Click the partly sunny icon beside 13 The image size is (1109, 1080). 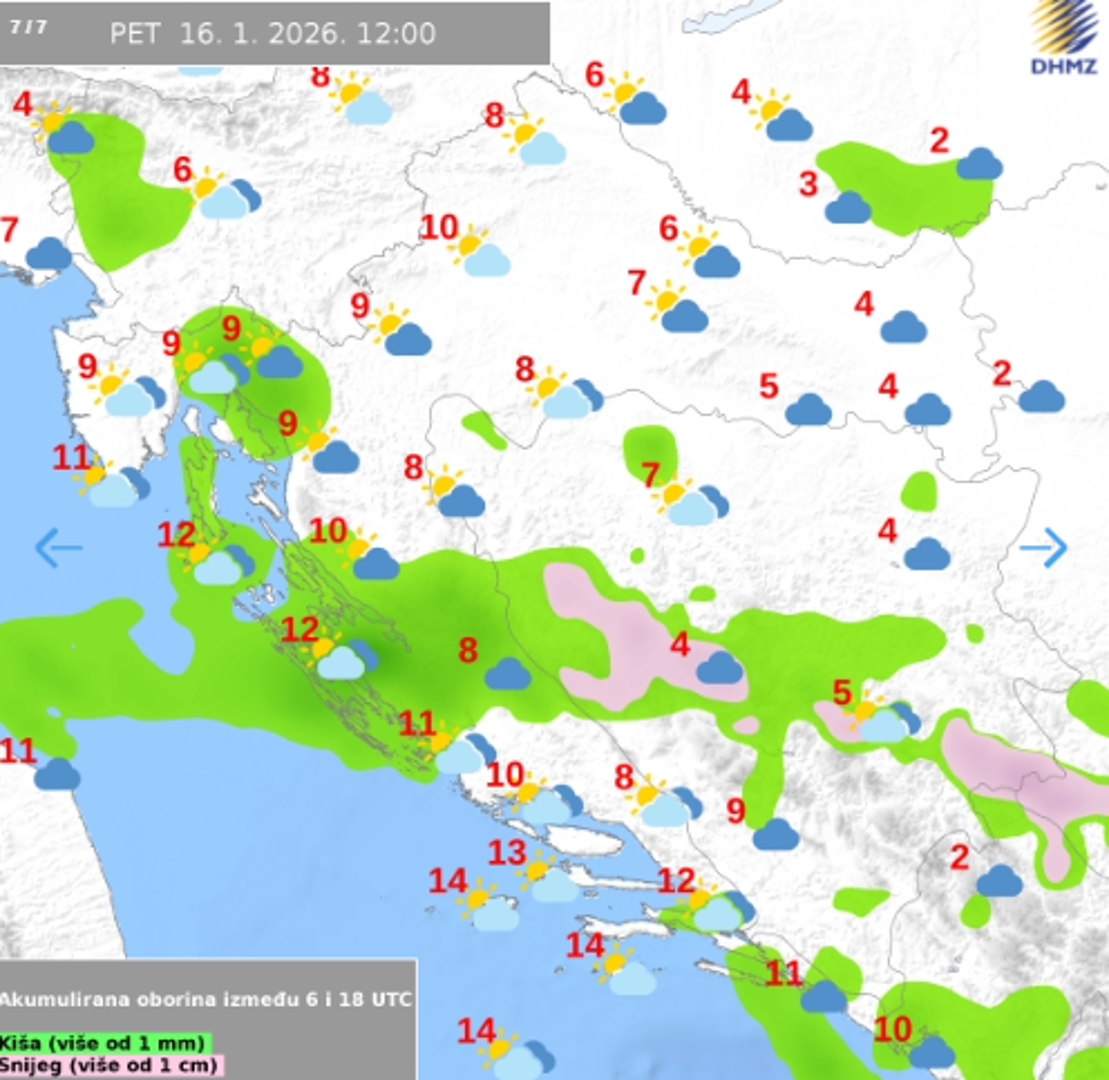[x=548, y=878]
